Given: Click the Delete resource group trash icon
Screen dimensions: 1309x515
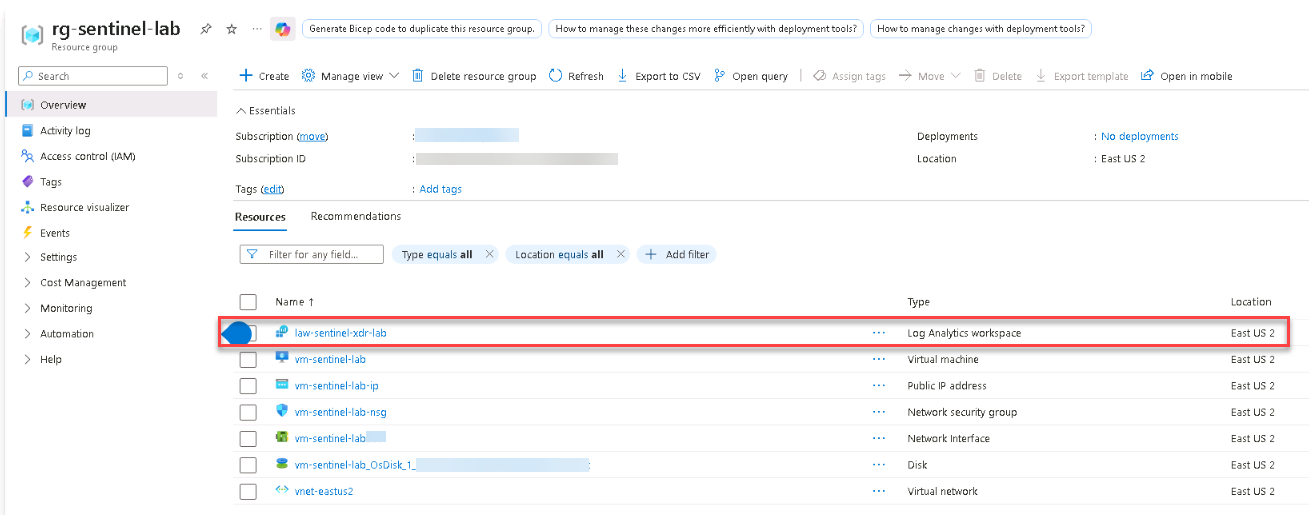Looking at the screenshot, I should (418, 76).
